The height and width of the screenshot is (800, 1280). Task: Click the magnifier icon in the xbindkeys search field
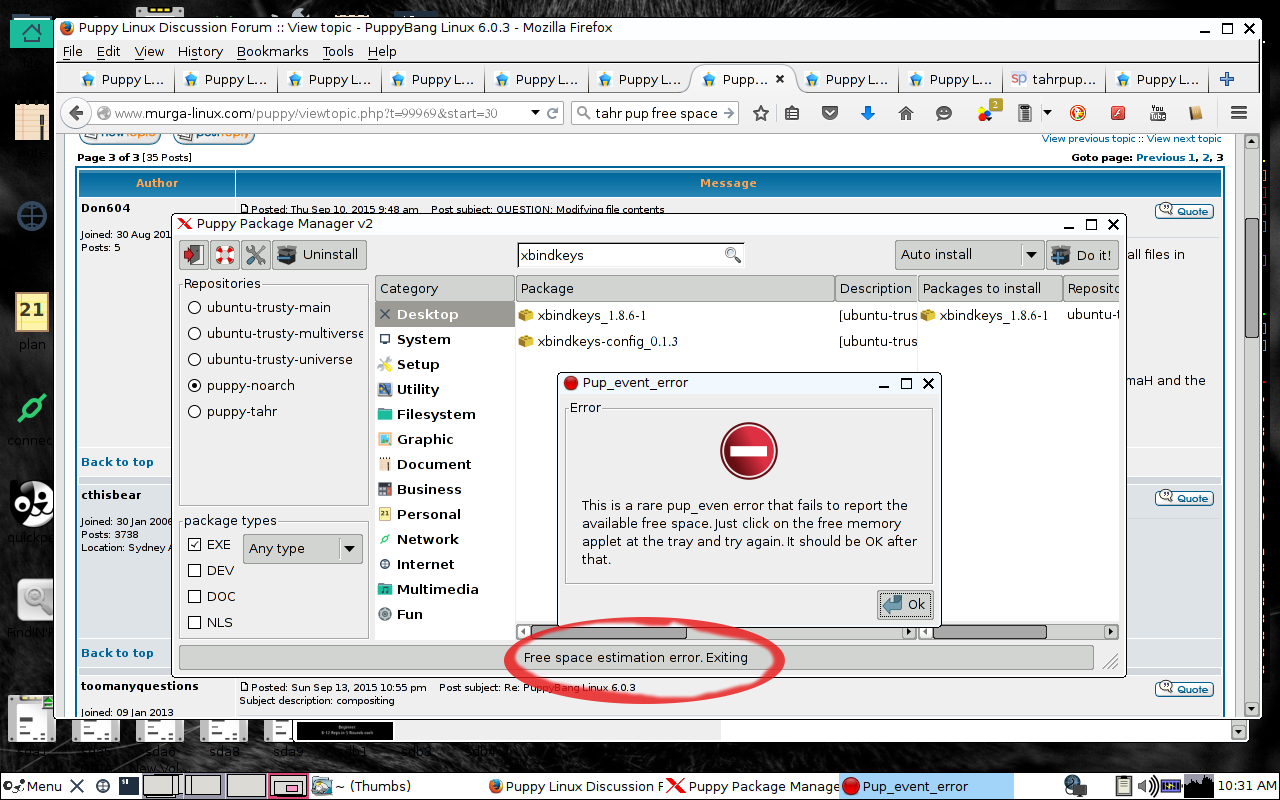point(733,255)
